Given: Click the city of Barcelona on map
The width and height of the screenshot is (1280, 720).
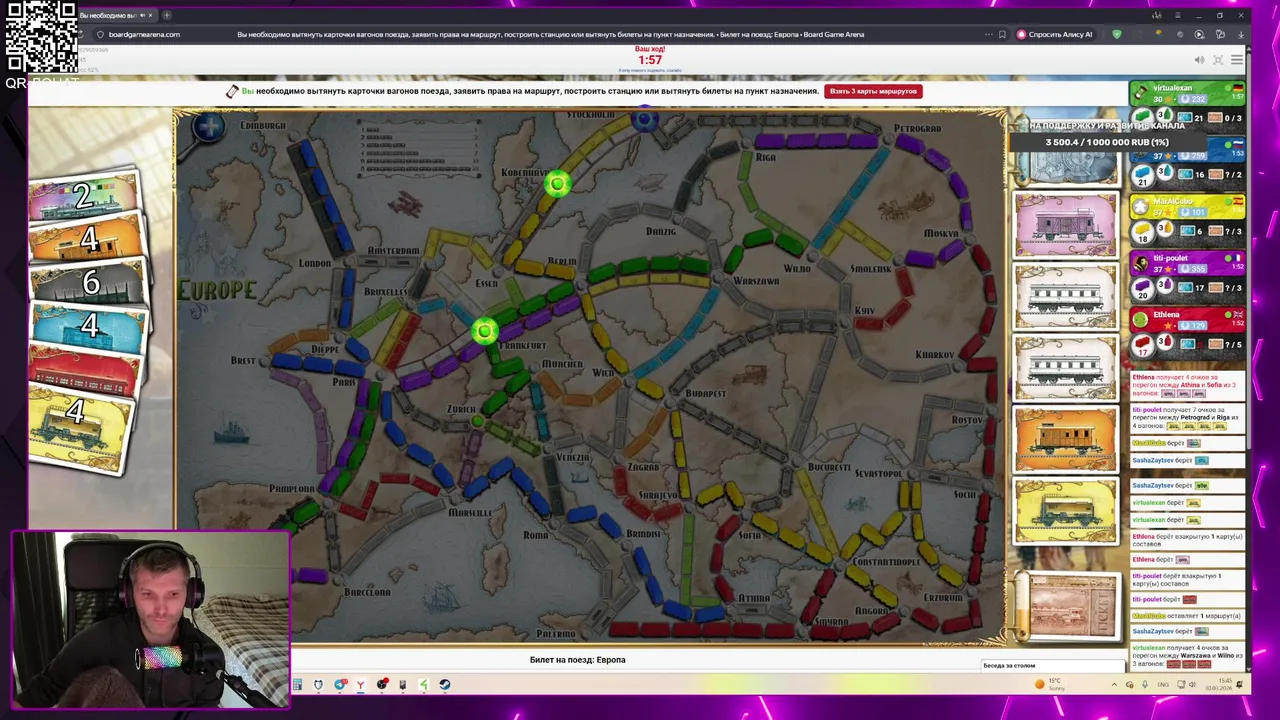Looking at the screenshot, I should [x=367, y=592].
